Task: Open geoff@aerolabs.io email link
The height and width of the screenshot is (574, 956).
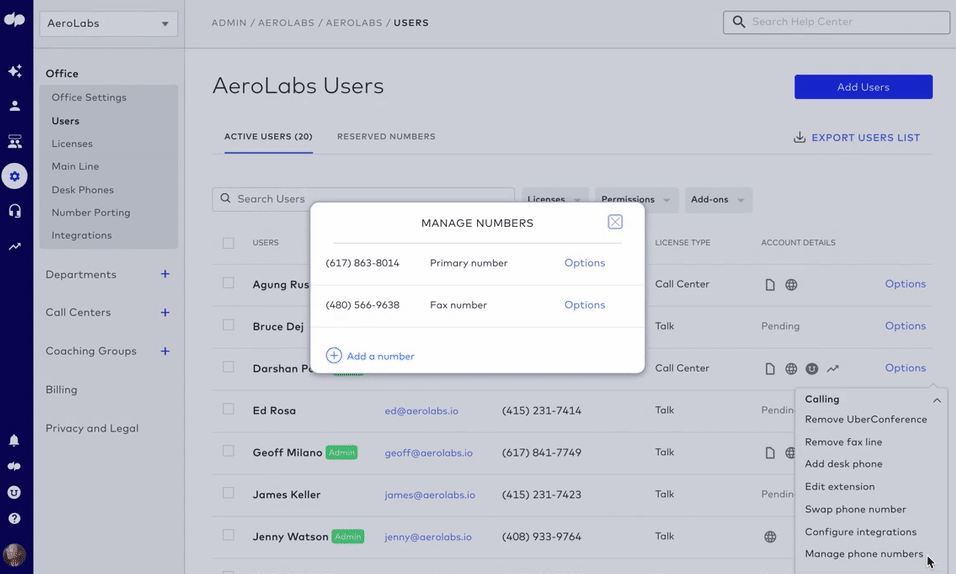Action: coord(428,453)
